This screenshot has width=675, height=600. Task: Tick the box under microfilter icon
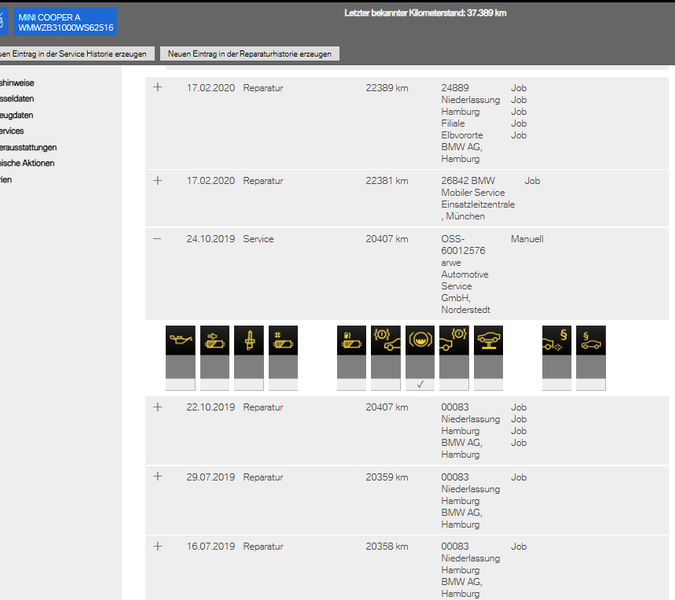[283, 384]
